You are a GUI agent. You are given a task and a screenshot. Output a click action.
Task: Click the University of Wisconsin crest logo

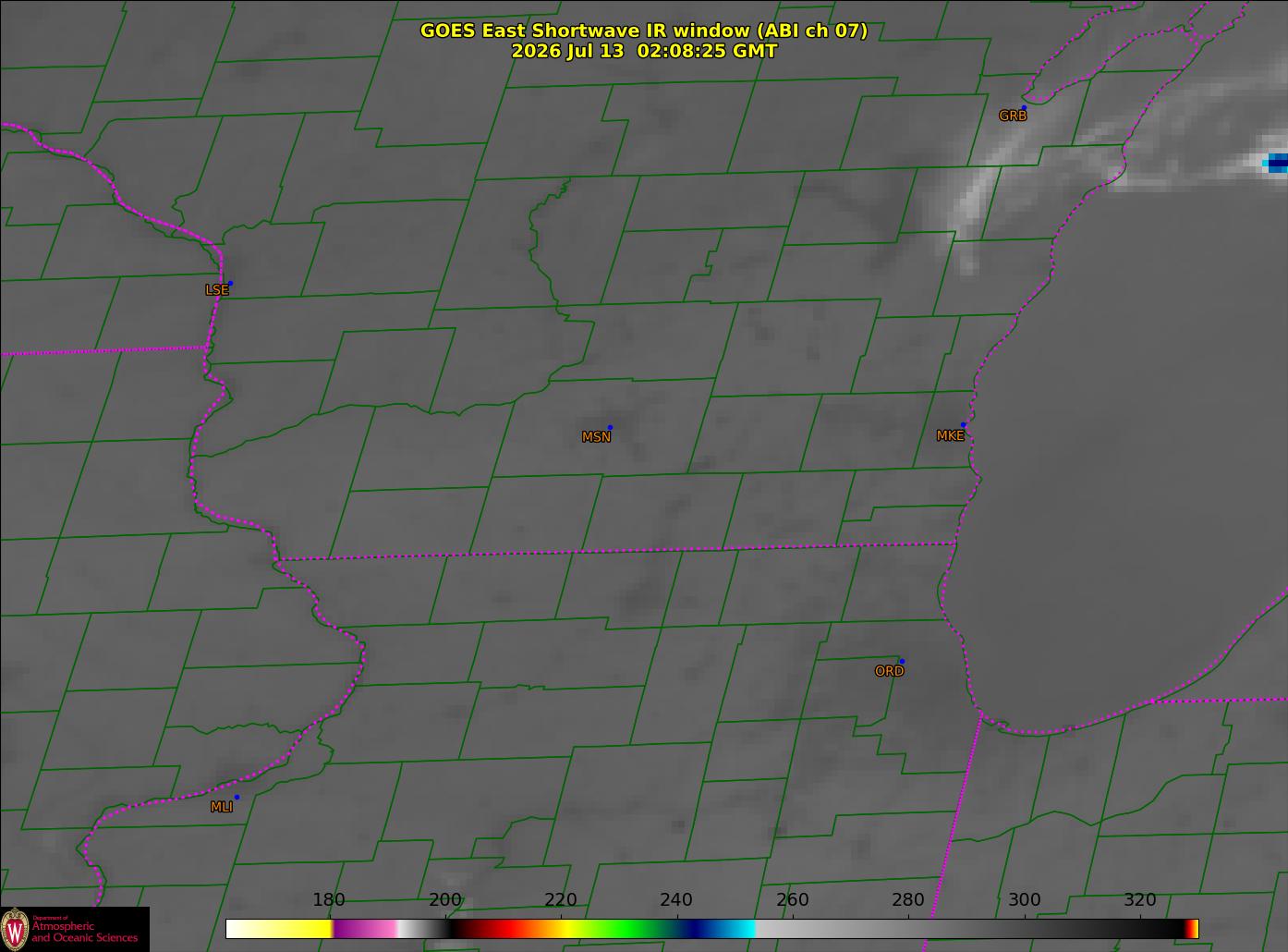(x=14, y=928)
